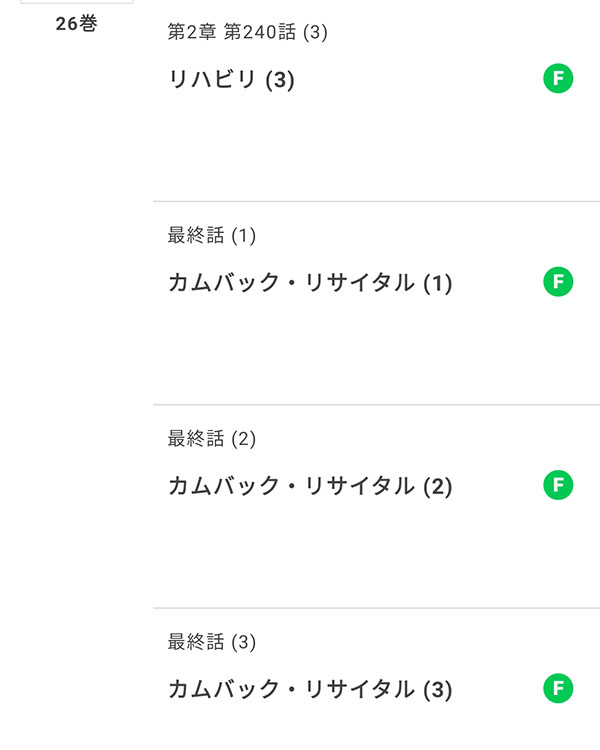Click volume cover thumbnail above 26巻

coord(76,2)
